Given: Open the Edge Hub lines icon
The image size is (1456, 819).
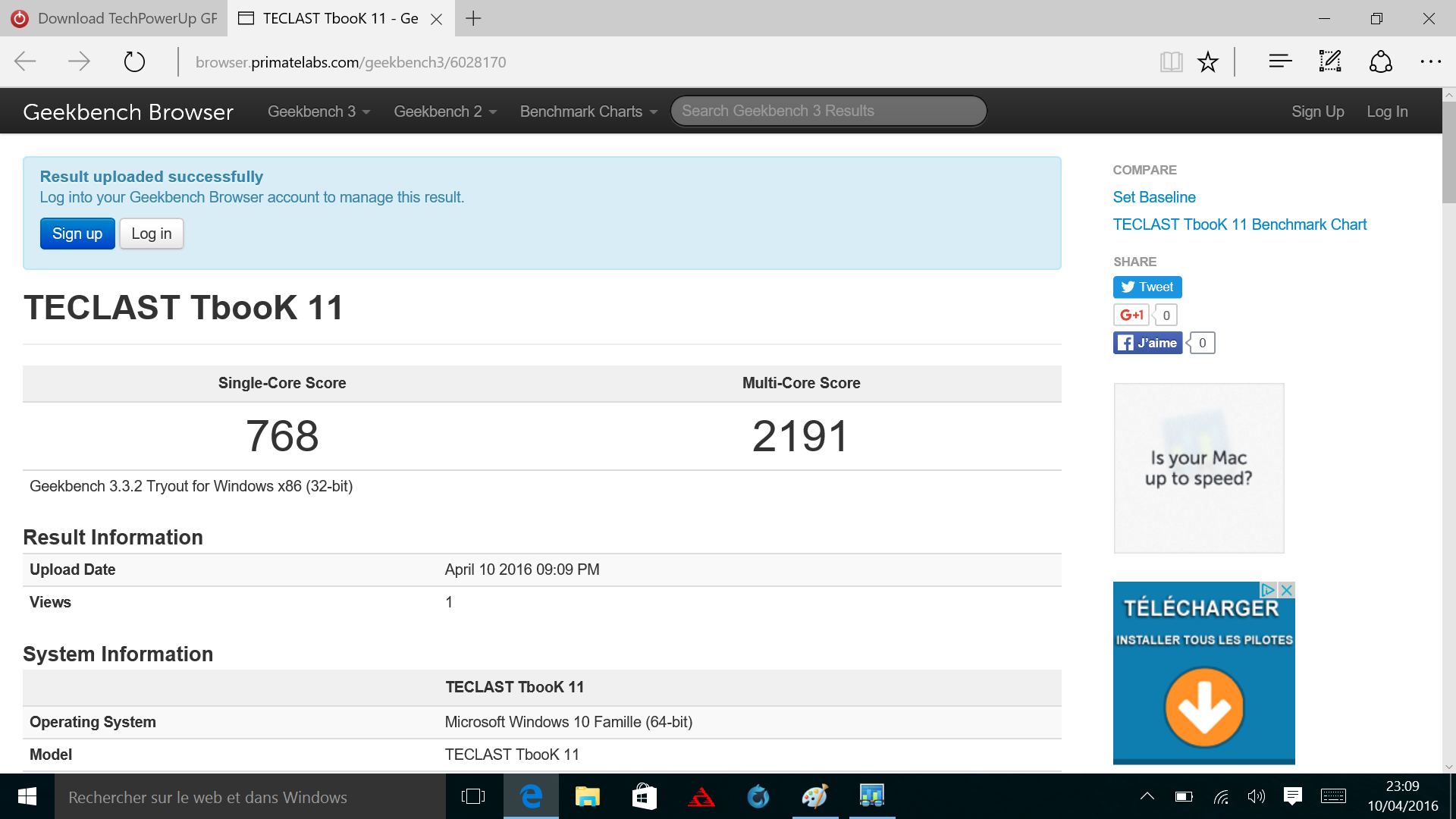Looking at the screenshot, I should tap(1280, 61).
